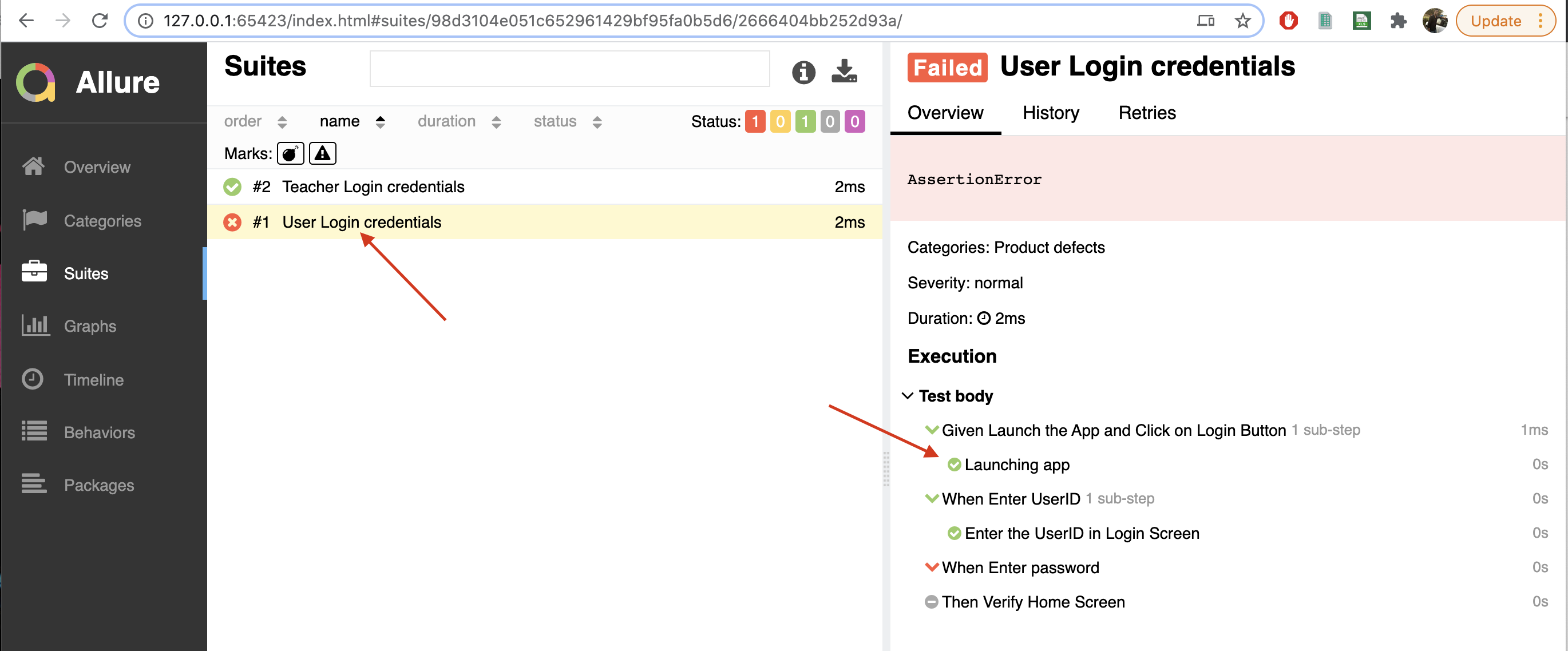1568x651 pixels.
Task: Sort suites by duration column
Action: 446,121
